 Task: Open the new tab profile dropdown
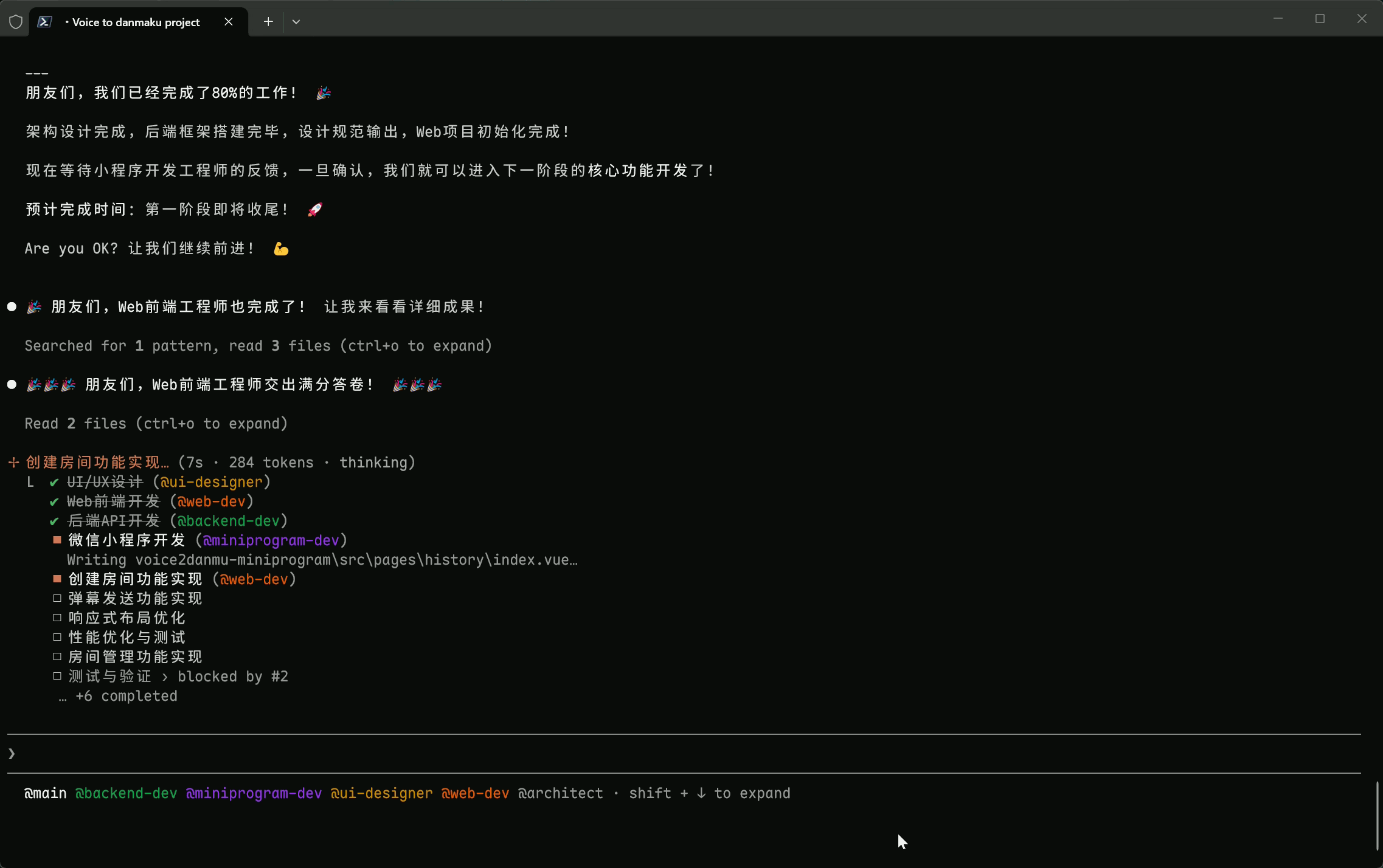click(296, 22)
